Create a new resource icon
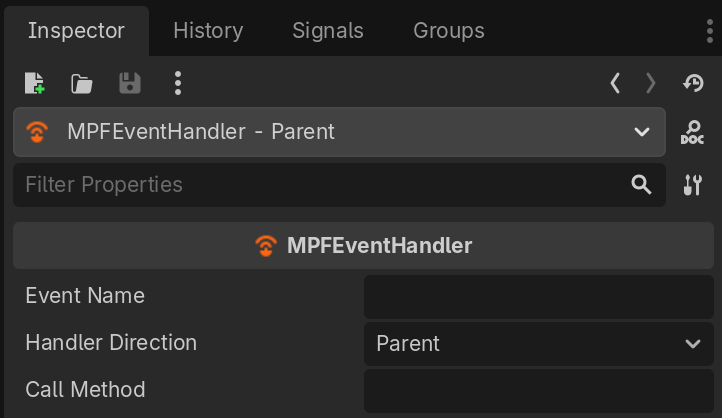The height and width of the screenshot is (418, 722). click(x=35, y=83)
